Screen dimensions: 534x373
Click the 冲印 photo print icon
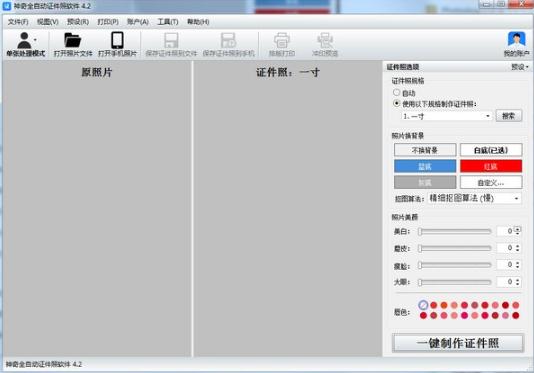point(325,41)
